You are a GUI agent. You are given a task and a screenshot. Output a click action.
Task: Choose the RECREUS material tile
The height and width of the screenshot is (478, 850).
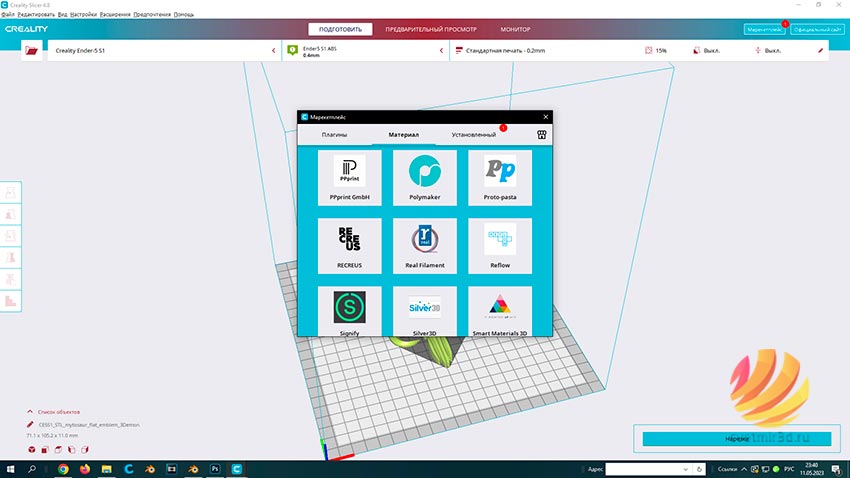(x=350, y=246)
